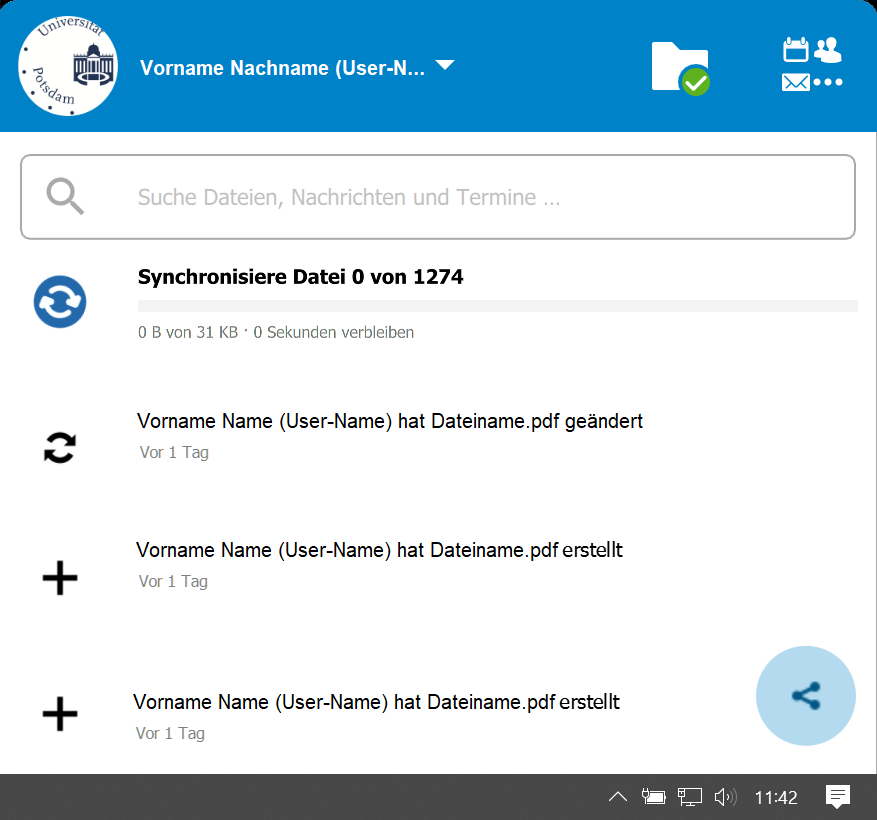Open the Vorname Nachname account dropdown
The width and height of the screenshot is (877, 820).
(x=283, y=68)
